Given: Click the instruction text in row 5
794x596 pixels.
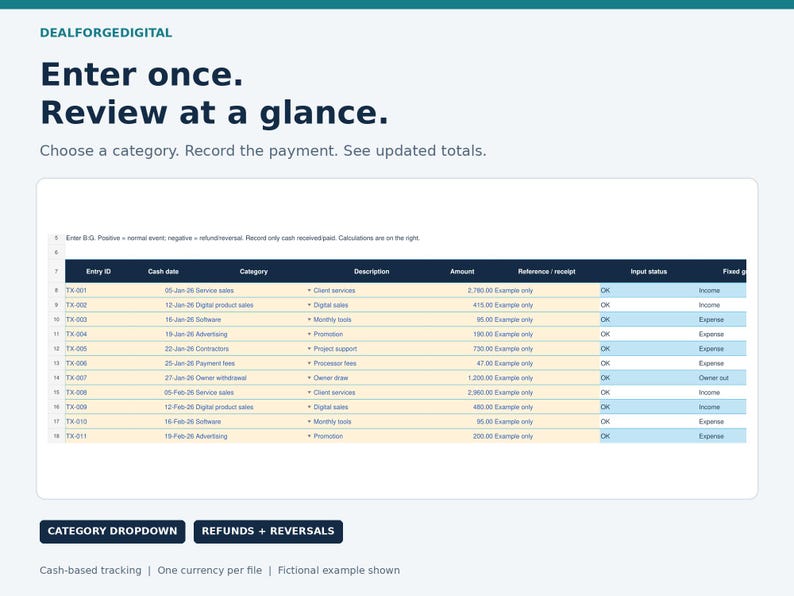Looking at the screenshot, I should click(243, 238).
